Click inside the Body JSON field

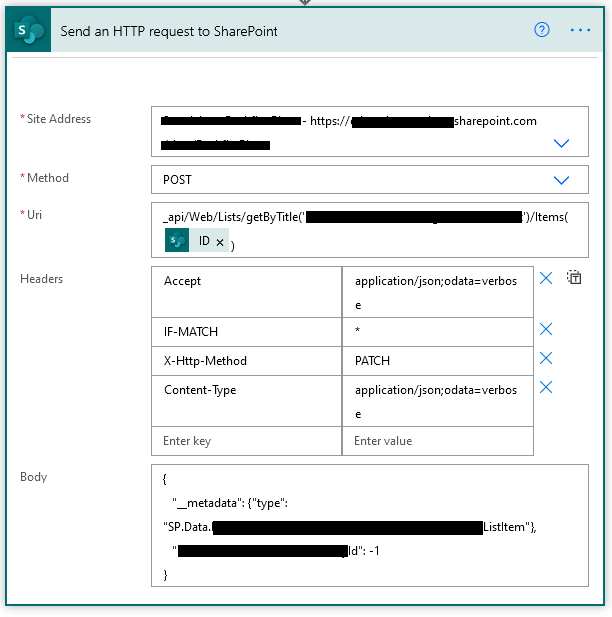tap(370, 526)
